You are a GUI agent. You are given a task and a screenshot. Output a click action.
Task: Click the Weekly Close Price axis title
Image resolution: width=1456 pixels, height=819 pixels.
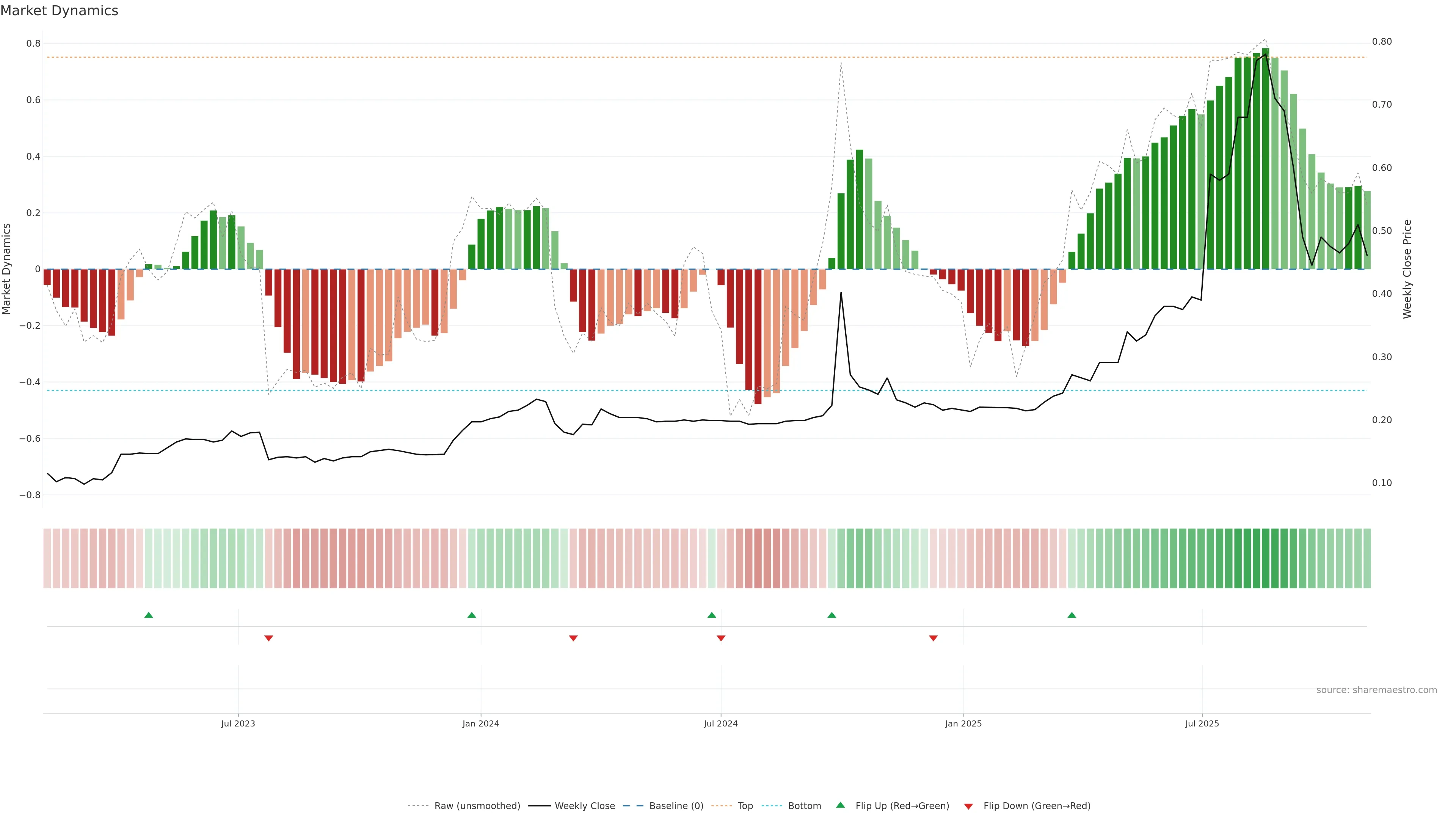pyautogui.click(x=1407, y=269)
